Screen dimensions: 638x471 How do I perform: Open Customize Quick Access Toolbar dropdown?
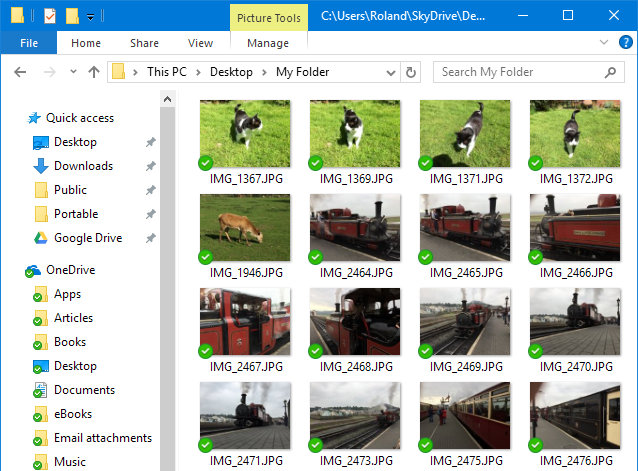pos(91,16)
